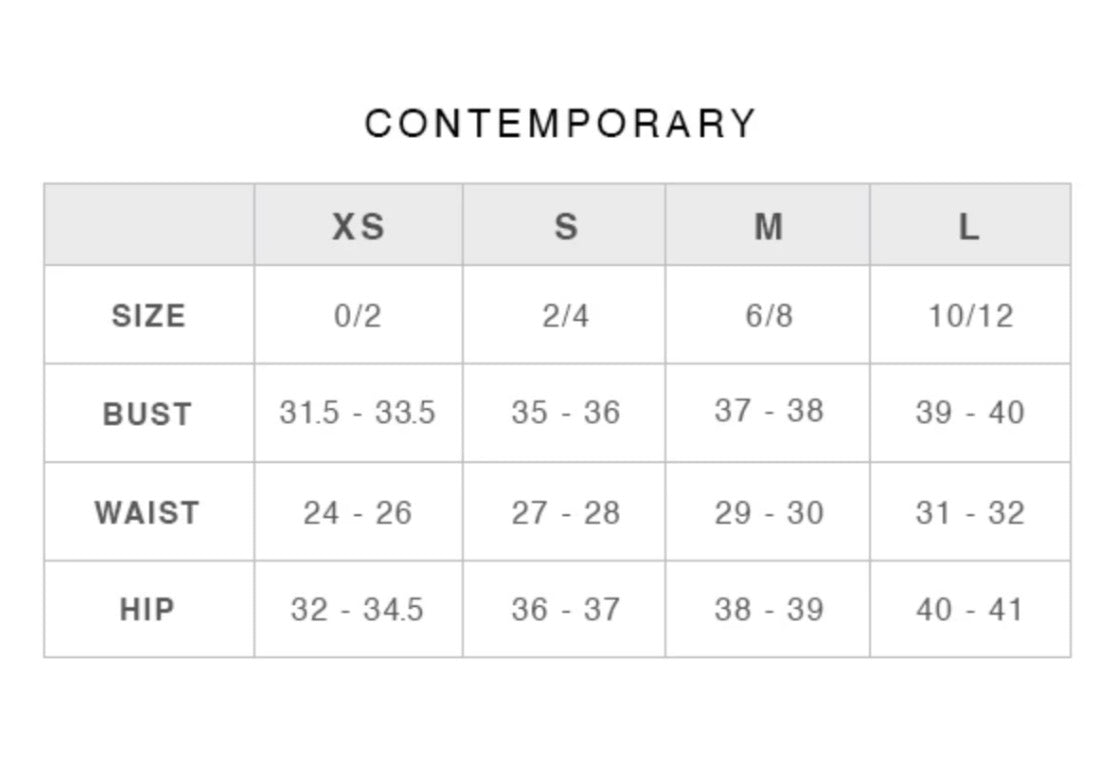
Task: Click the M column header
Action: pyautogui.click(x=768, y=227)
